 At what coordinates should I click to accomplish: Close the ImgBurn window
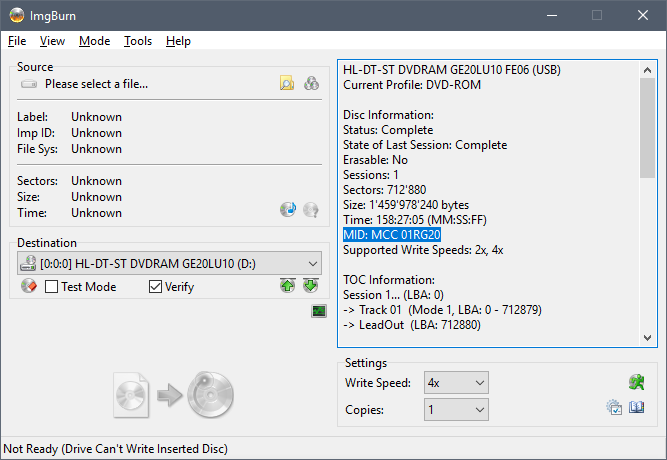643,15
